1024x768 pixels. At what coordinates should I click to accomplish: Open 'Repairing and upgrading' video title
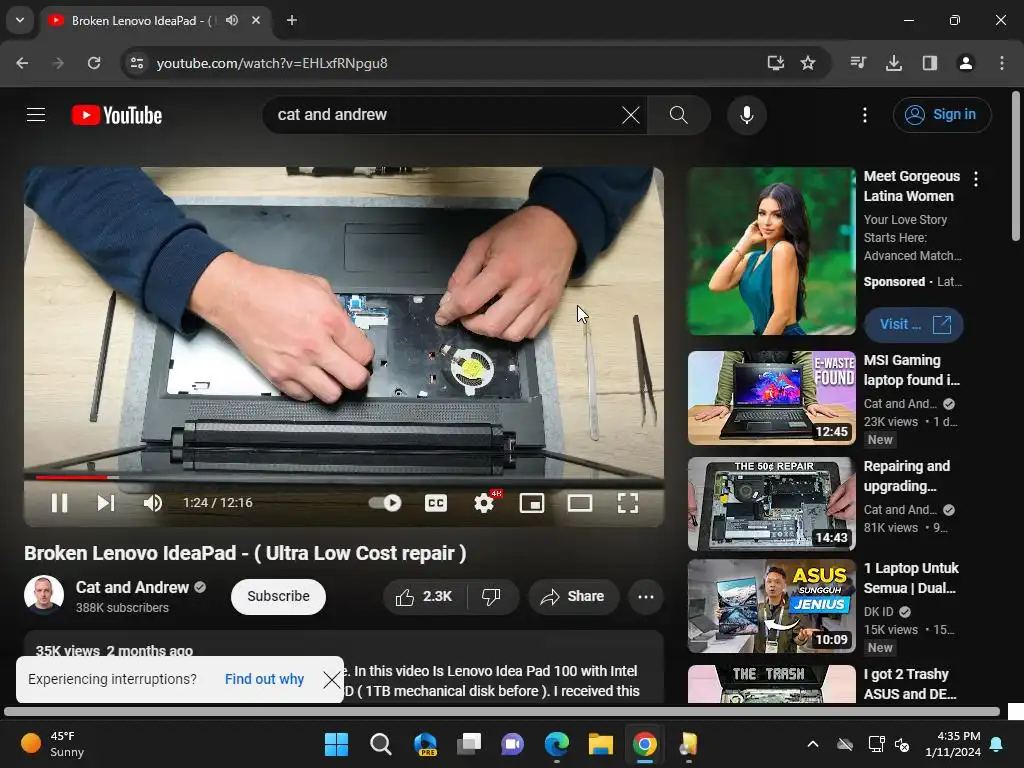click(x=907, y=476)
